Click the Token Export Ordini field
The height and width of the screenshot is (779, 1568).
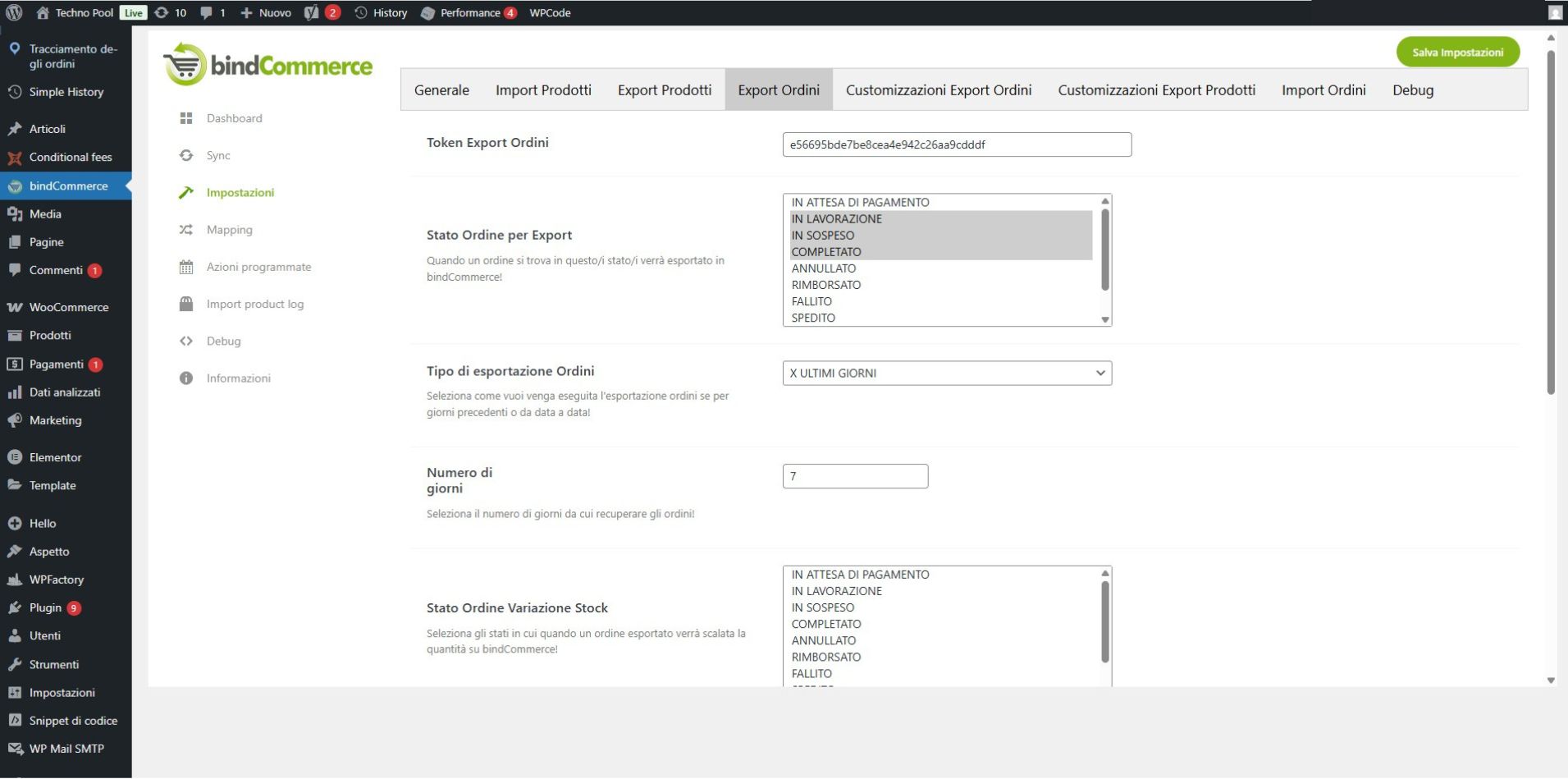click(x=957, y=144)
